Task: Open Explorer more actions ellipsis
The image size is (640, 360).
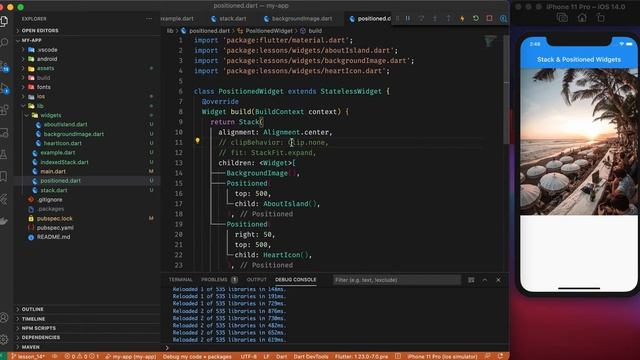Action: tap(149, 19)
